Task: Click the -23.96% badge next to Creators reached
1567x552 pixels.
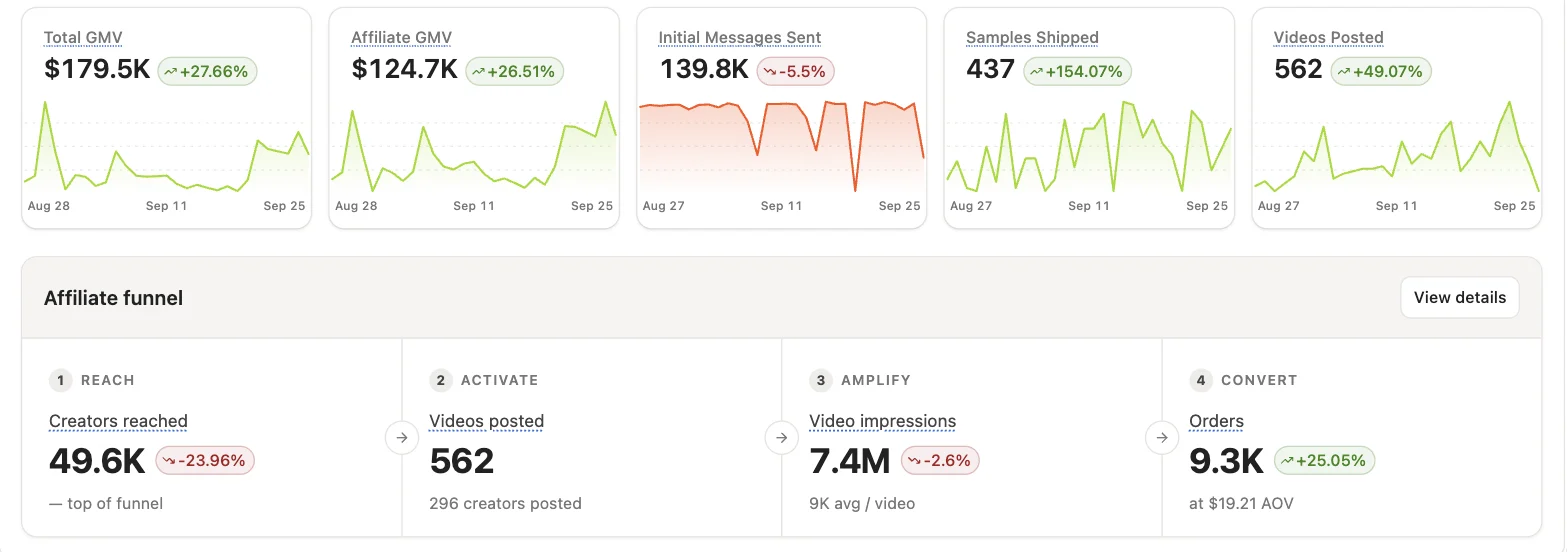Action: pyautogui.click(x=205, y=461)
